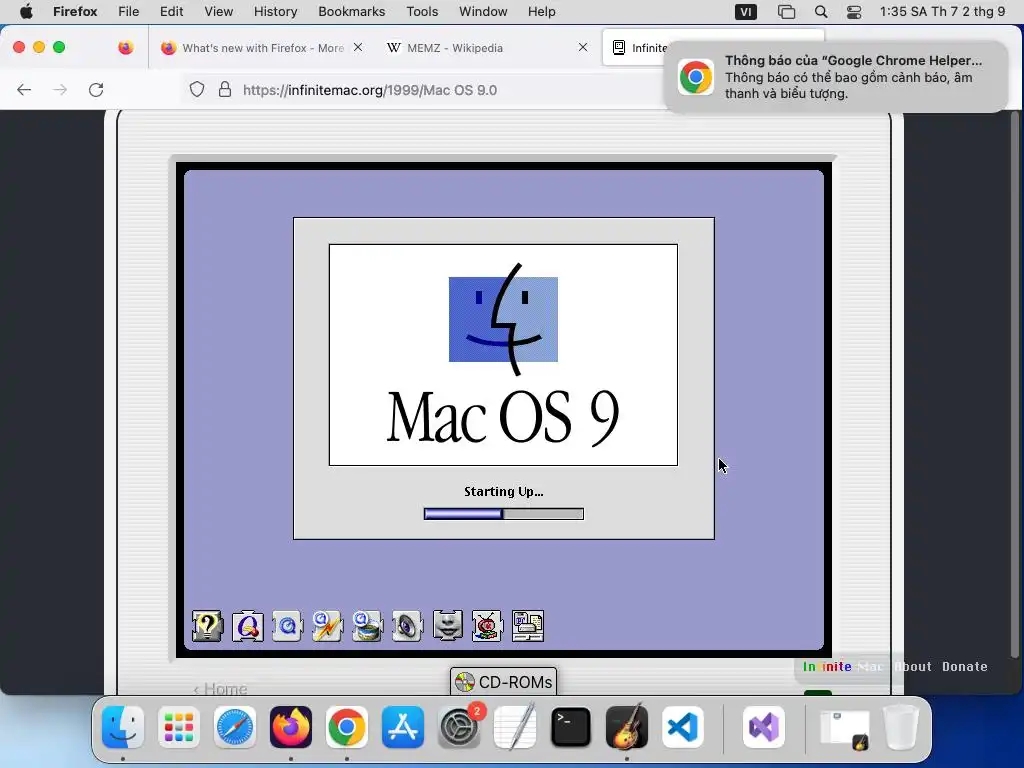This screenshot has height=768, width=1024.
Task: Click the QuickTime VR panorama extension icon
Action: point(367,626)
